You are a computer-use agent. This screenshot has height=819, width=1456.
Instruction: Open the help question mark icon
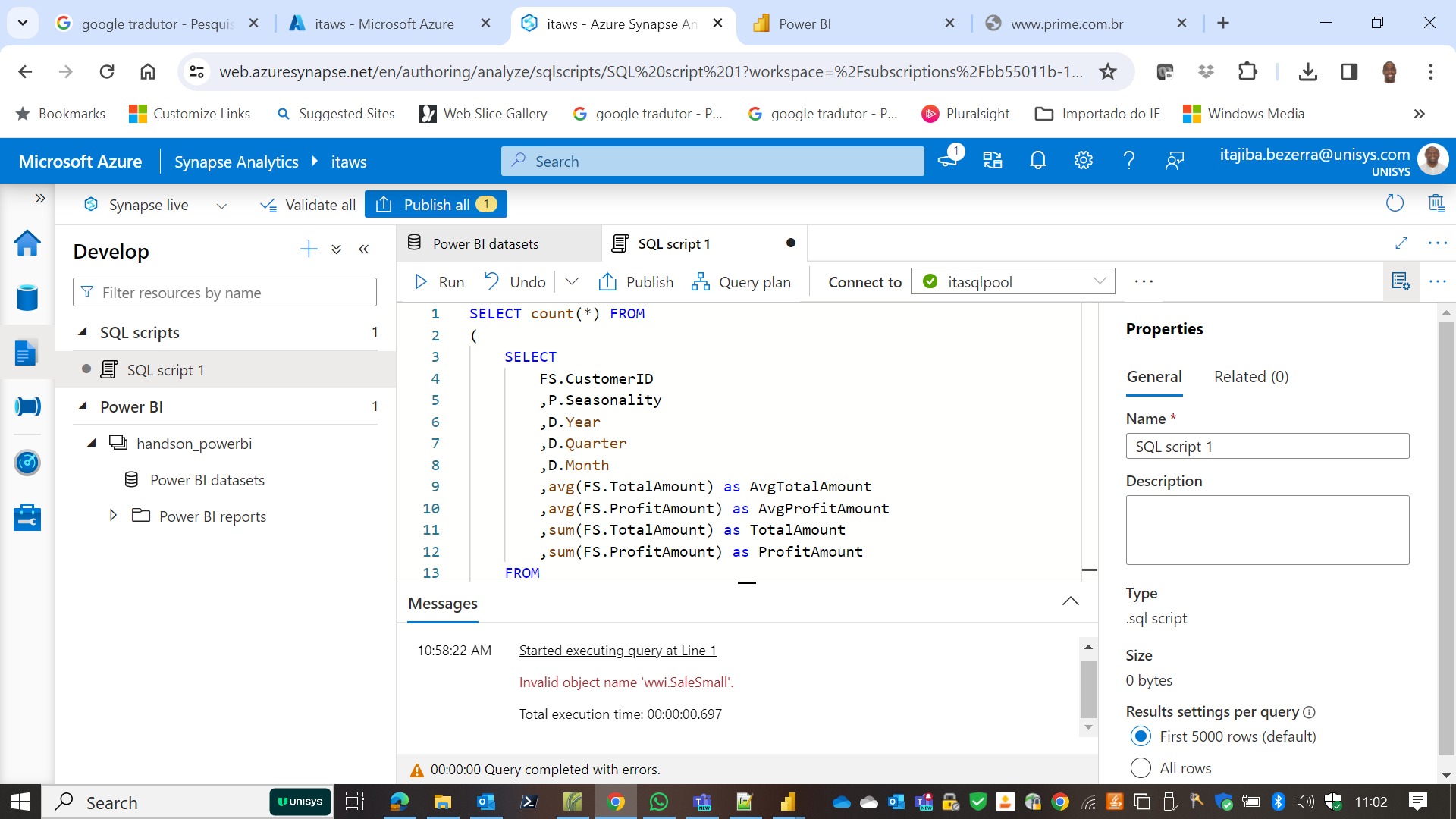[x=1129, y=160]
